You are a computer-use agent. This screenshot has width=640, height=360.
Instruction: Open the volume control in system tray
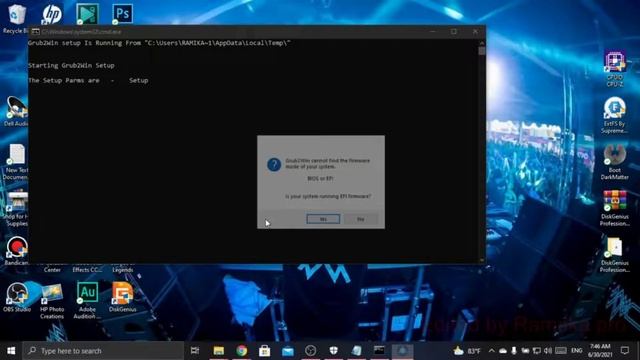548,351
